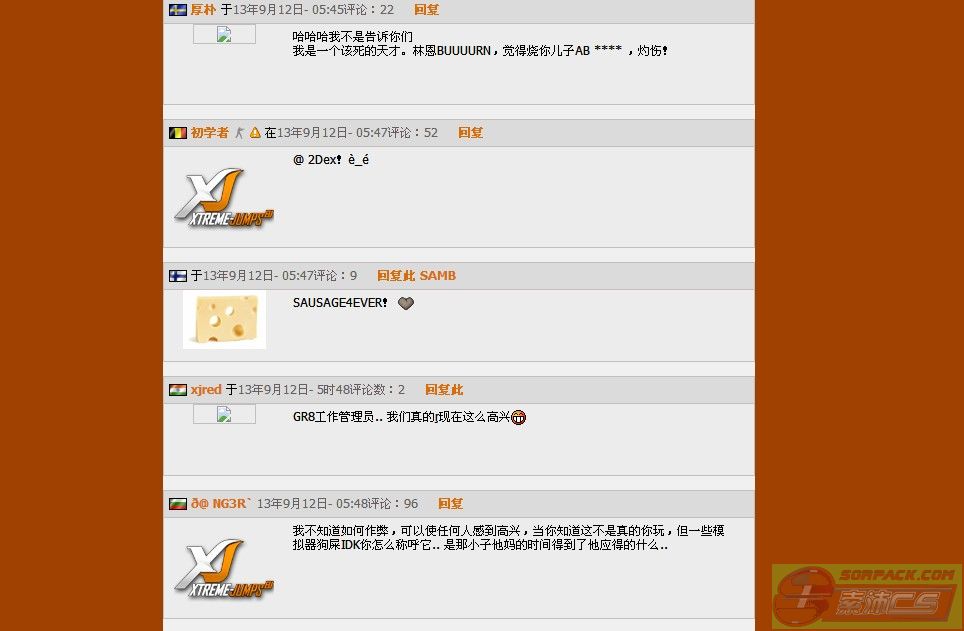This screenshot has width=964, height=631.
Task: Open the xjred username link
Action: [x=205, y=390]
